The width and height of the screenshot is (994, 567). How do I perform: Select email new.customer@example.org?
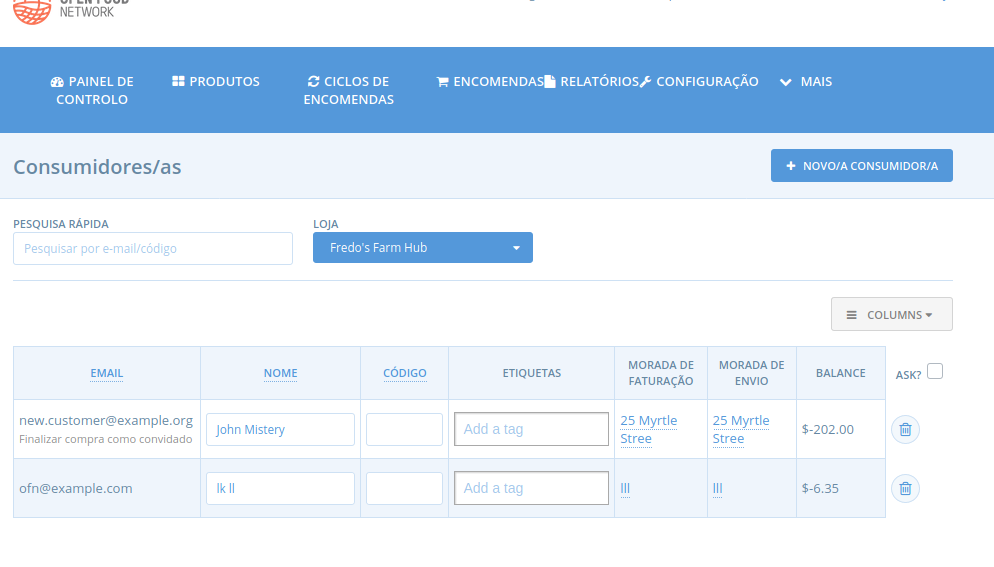(106, 420)
